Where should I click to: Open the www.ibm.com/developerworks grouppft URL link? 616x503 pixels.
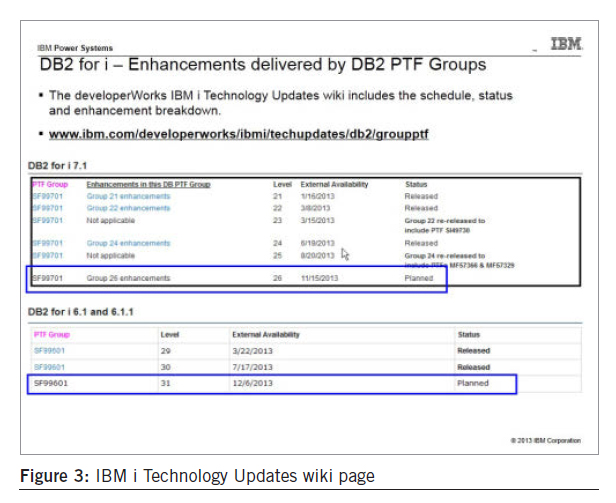[238, 134]
